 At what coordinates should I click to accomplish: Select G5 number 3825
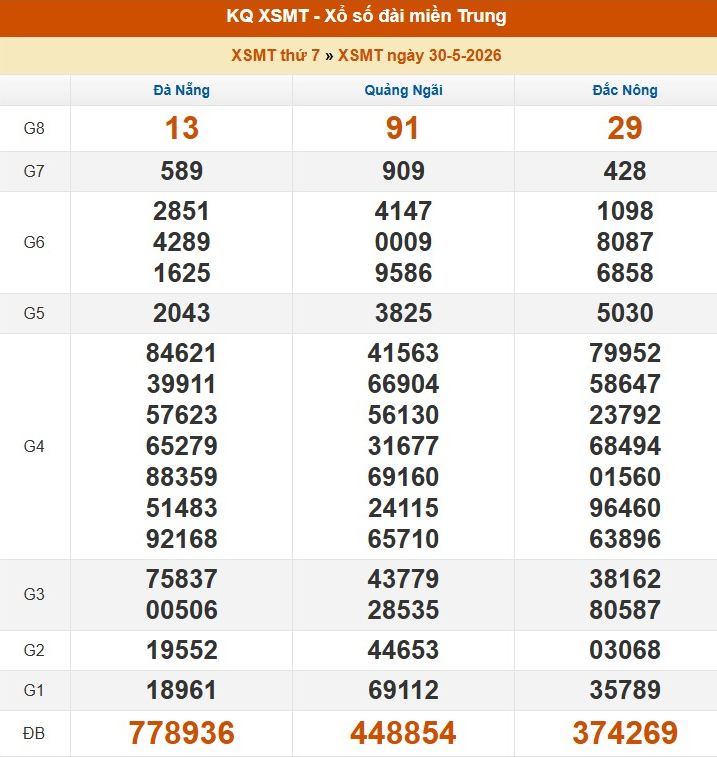click(x=403, y=313)
